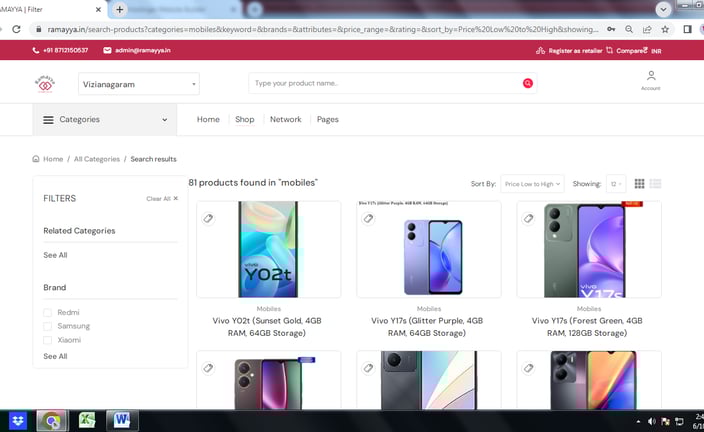
Task: Click the email envelope icon in top bar
Action: (x=107, y=50)
